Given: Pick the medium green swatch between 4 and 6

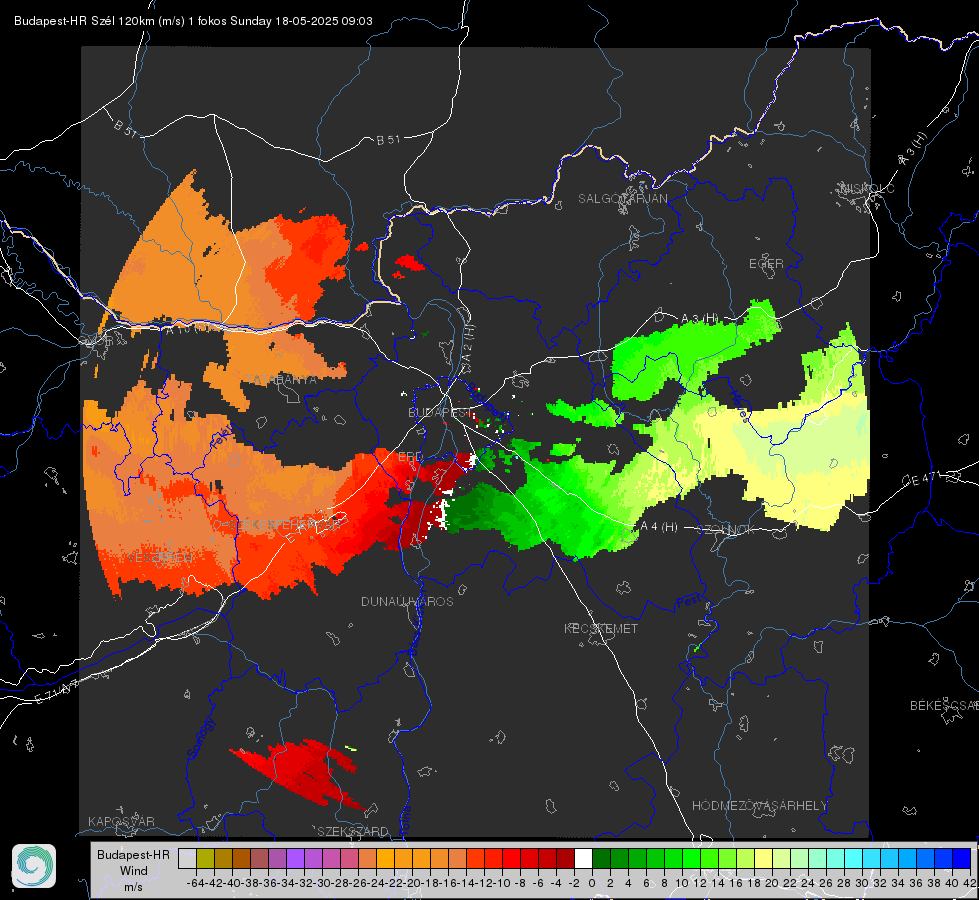Looking at the screenshot, I should [637, 858].
